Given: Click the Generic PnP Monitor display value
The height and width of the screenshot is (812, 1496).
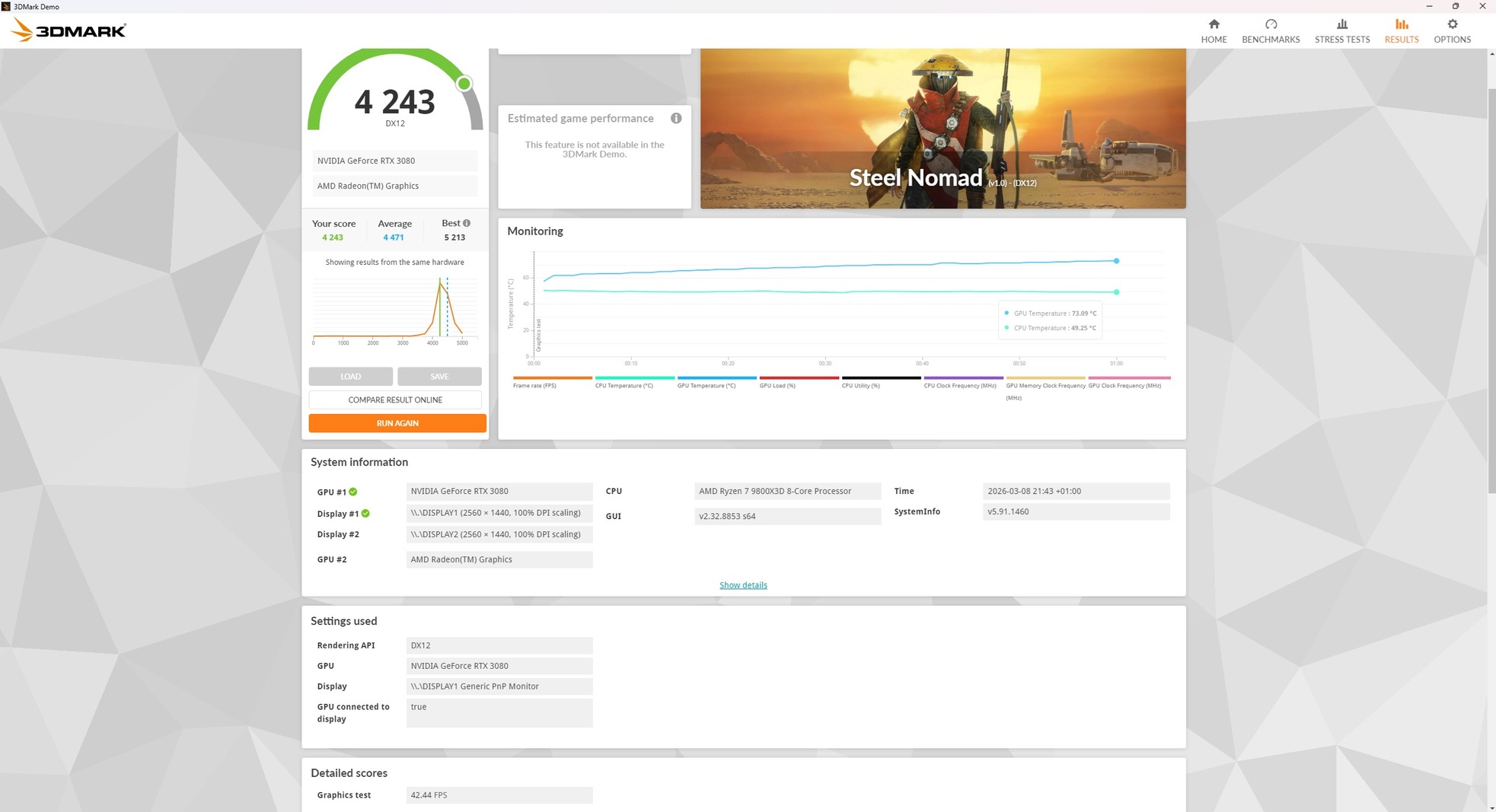Looking at the screenshot, I should click(x=499, y=686).
